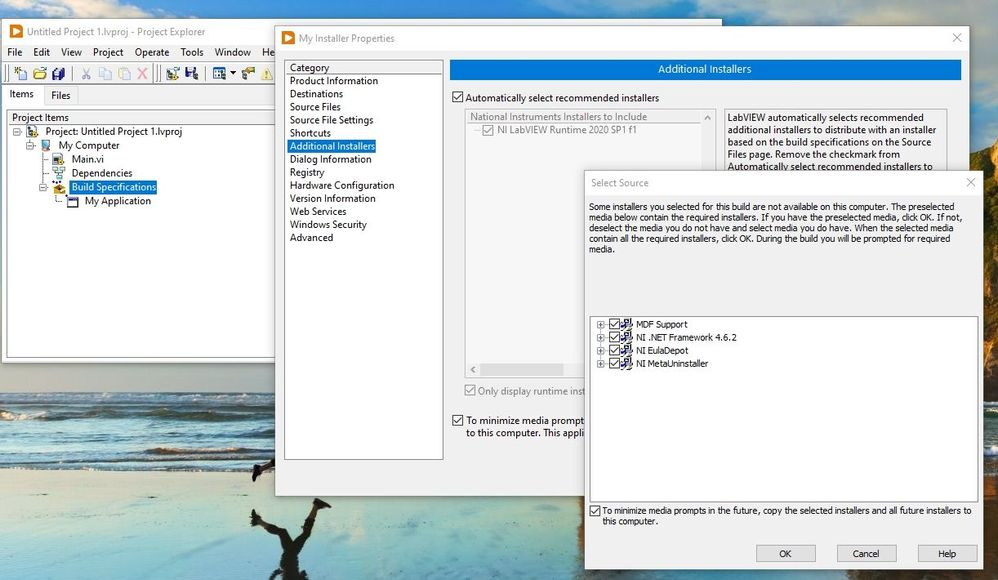Screen dimensions: 998x580
Task: Click the My Application window icon
Action: click(x=73, y=201)
